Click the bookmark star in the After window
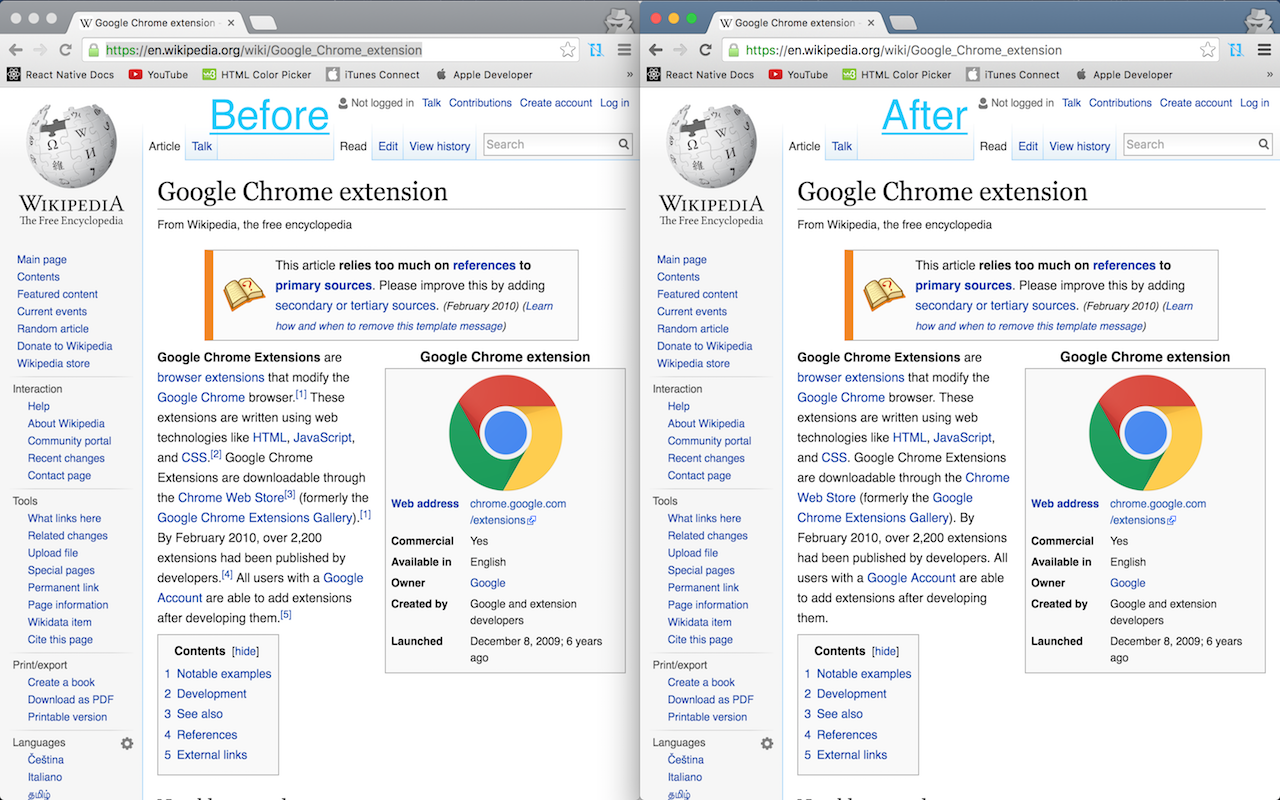 tap(1208, 50)
